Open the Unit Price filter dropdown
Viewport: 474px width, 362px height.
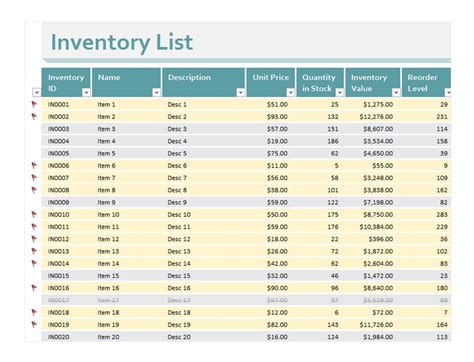pos(291,92)
